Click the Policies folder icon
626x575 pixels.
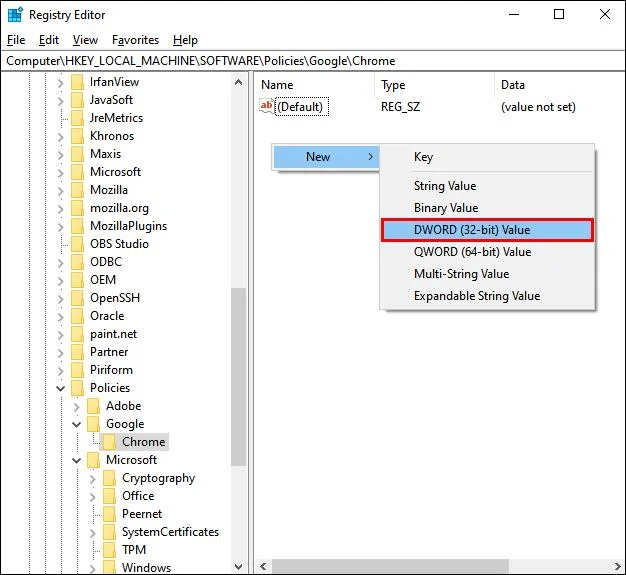click(x=77, y=388)
